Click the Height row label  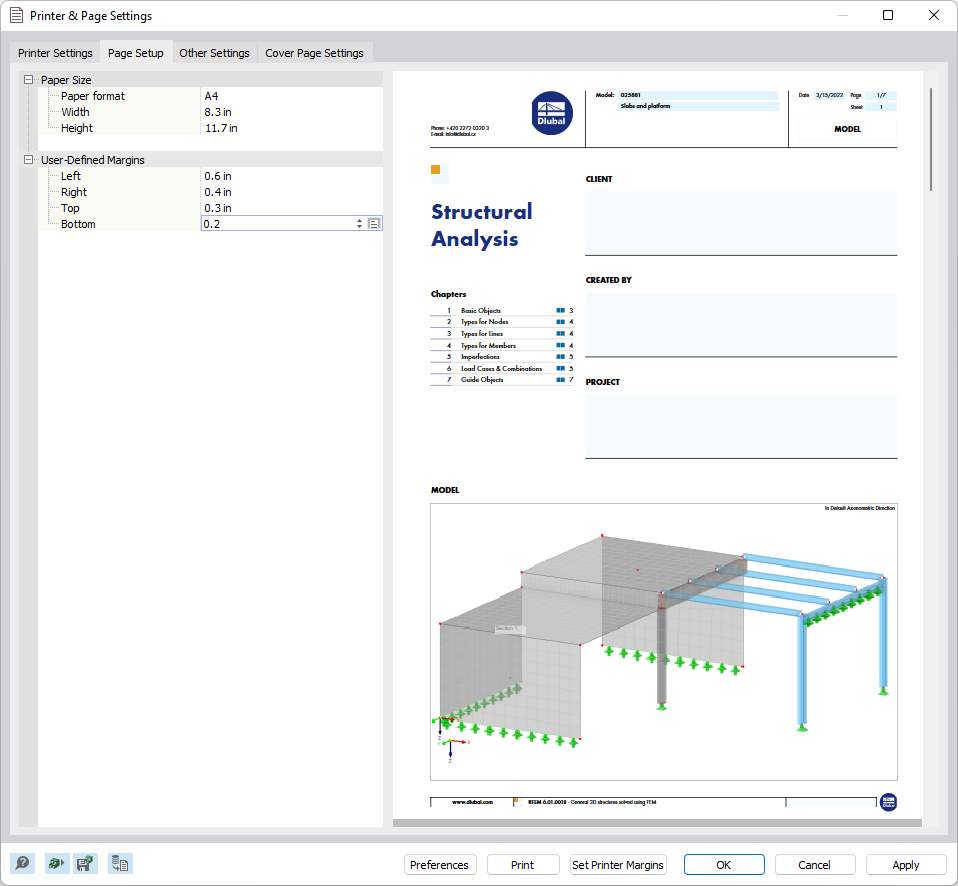pos(77,128)
